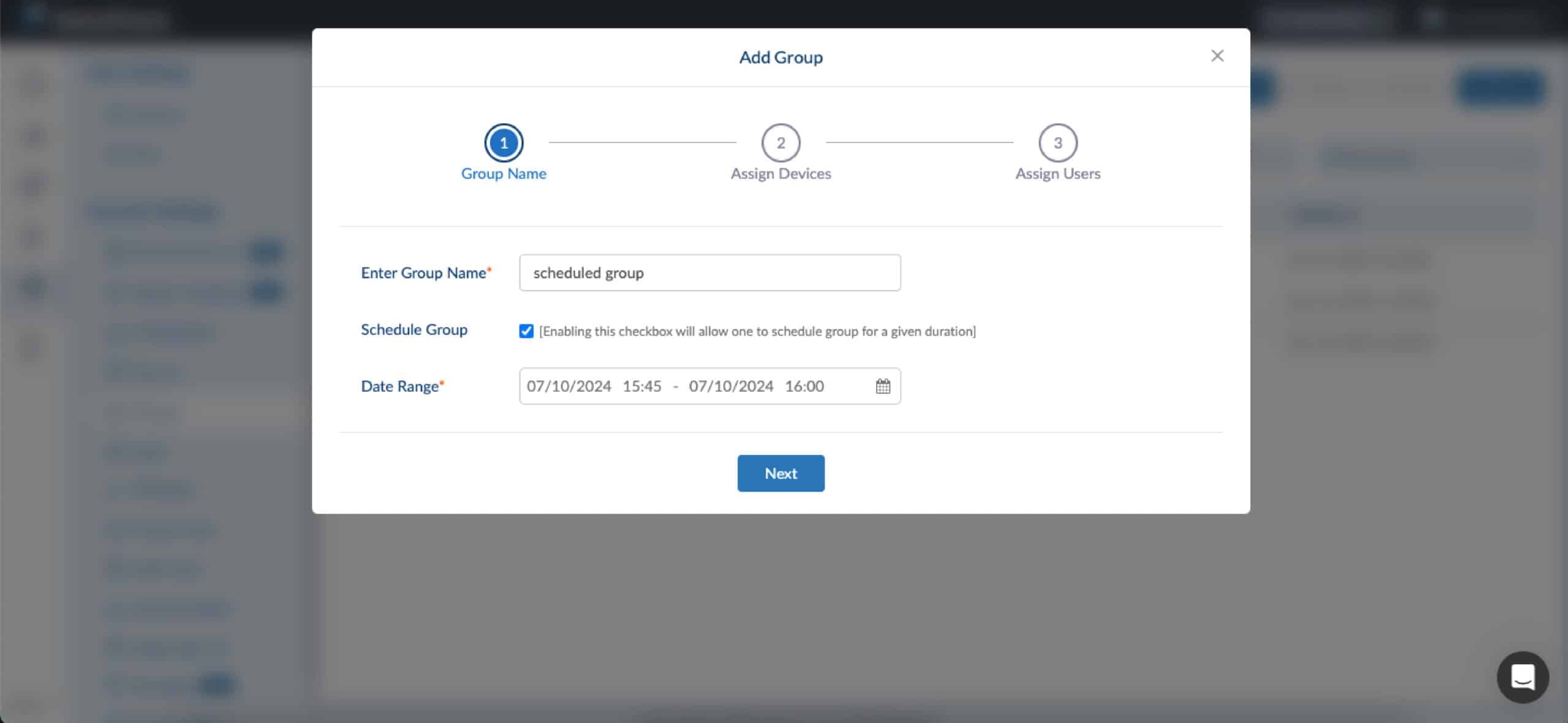Click the Date Range label
The height and width of the screenshot is (723, 1568).
(x=402, y=386)
